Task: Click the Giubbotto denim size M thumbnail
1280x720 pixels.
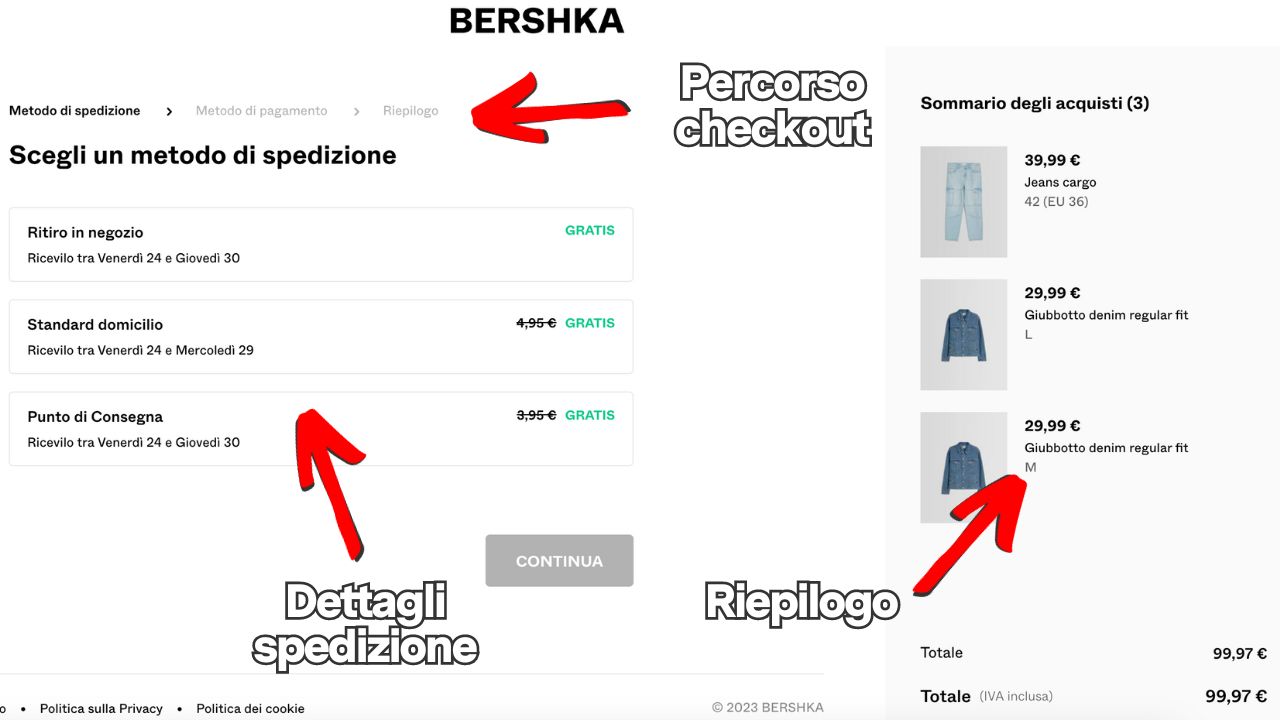Action: (962, 467)
